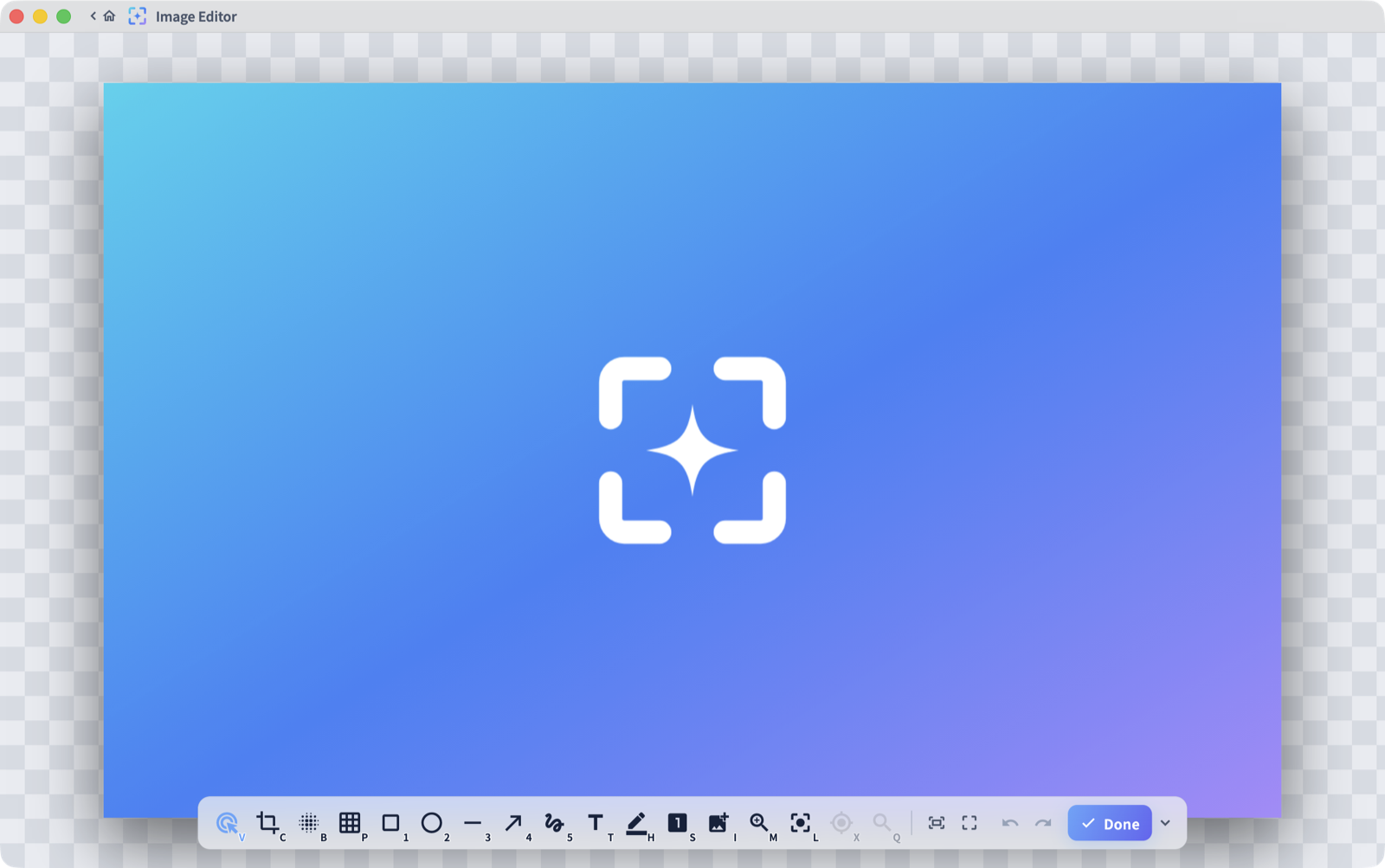Select the Rectangle shape tool
1385x868 pixels.
[x=390, y=823]
